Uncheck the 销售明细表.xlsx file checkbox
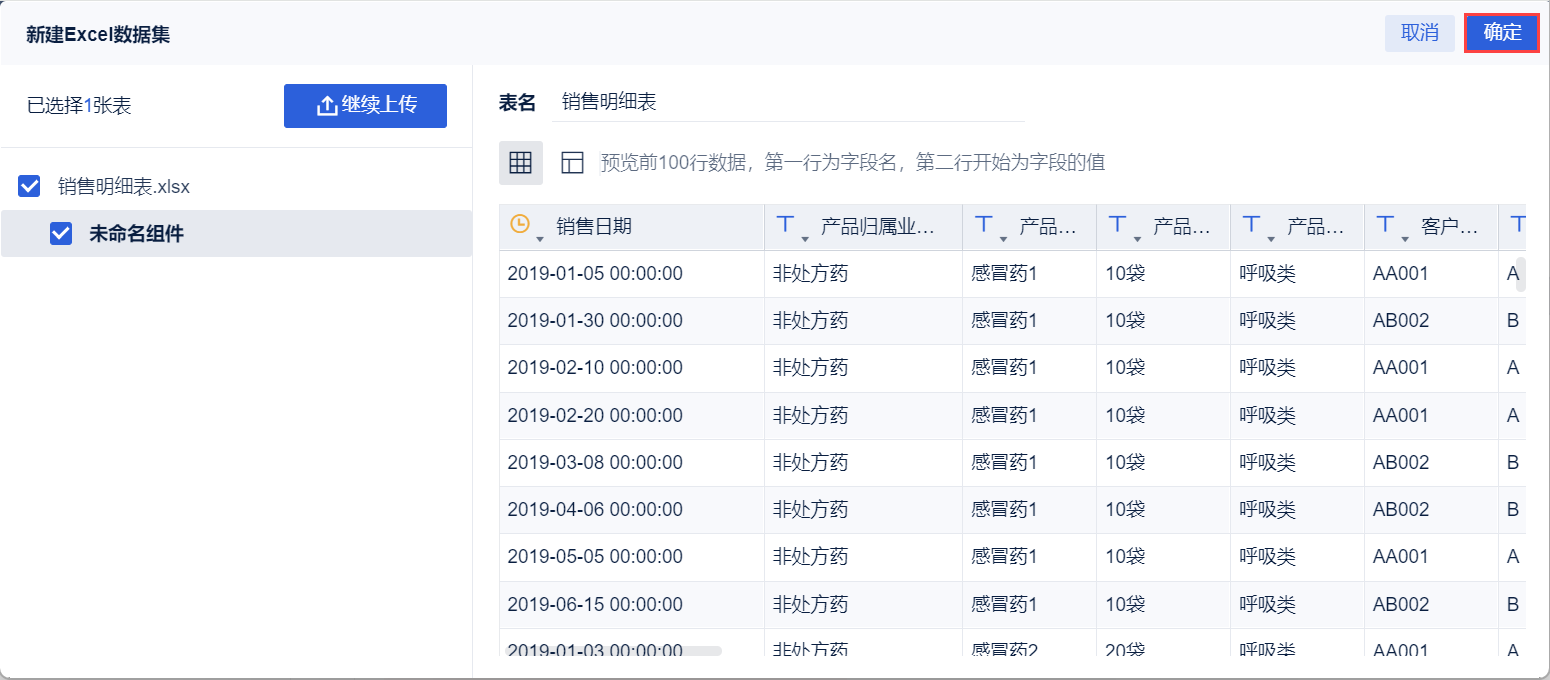 [30, 186]
